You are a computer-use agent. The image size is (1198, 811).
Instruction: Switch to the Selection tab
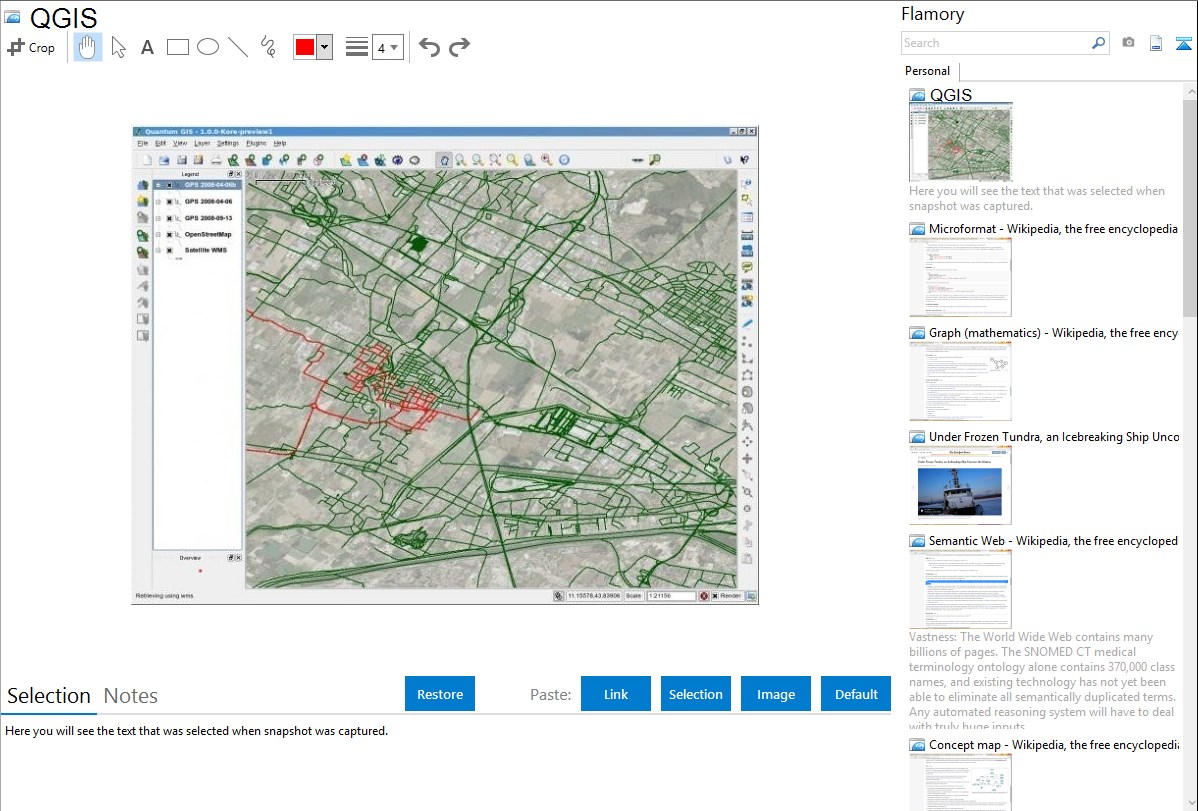(49, 696)
